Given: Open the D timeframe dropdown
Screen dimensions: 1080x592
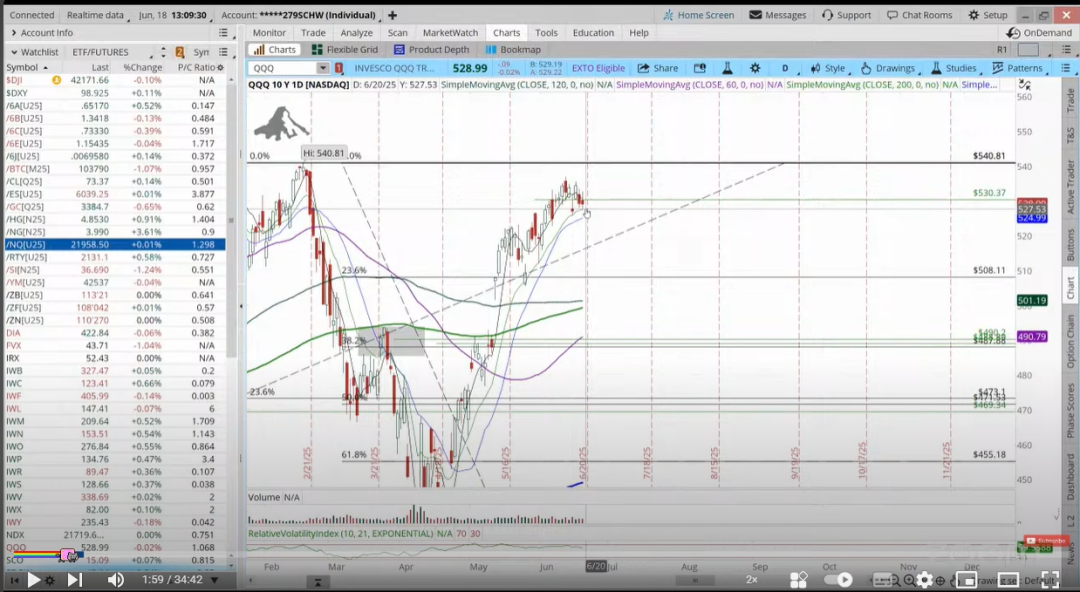Looking at the screenshot, I should click(x=785, y=68).
